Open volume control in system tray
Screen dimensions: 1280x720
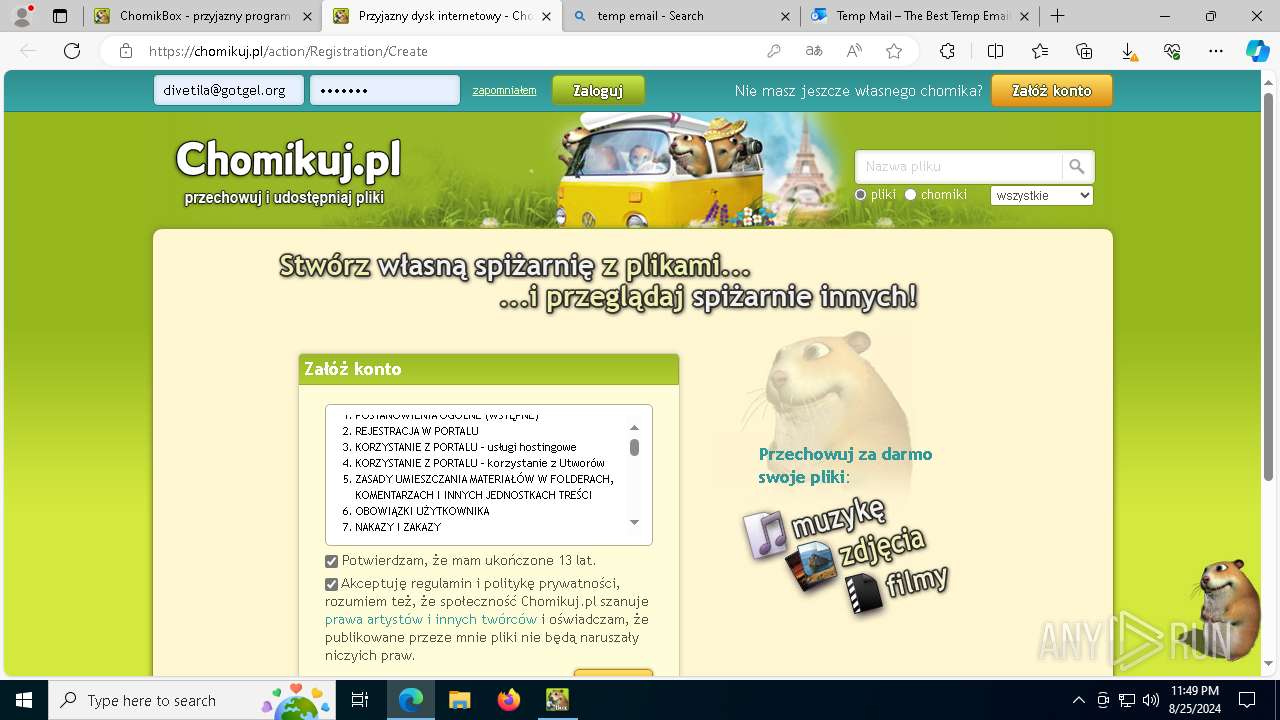1151,700
